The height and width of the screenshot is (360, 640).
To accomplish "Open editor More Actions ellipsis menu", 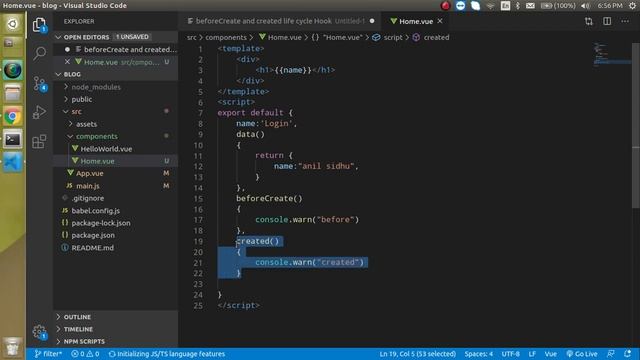I will tap(625, 21).
